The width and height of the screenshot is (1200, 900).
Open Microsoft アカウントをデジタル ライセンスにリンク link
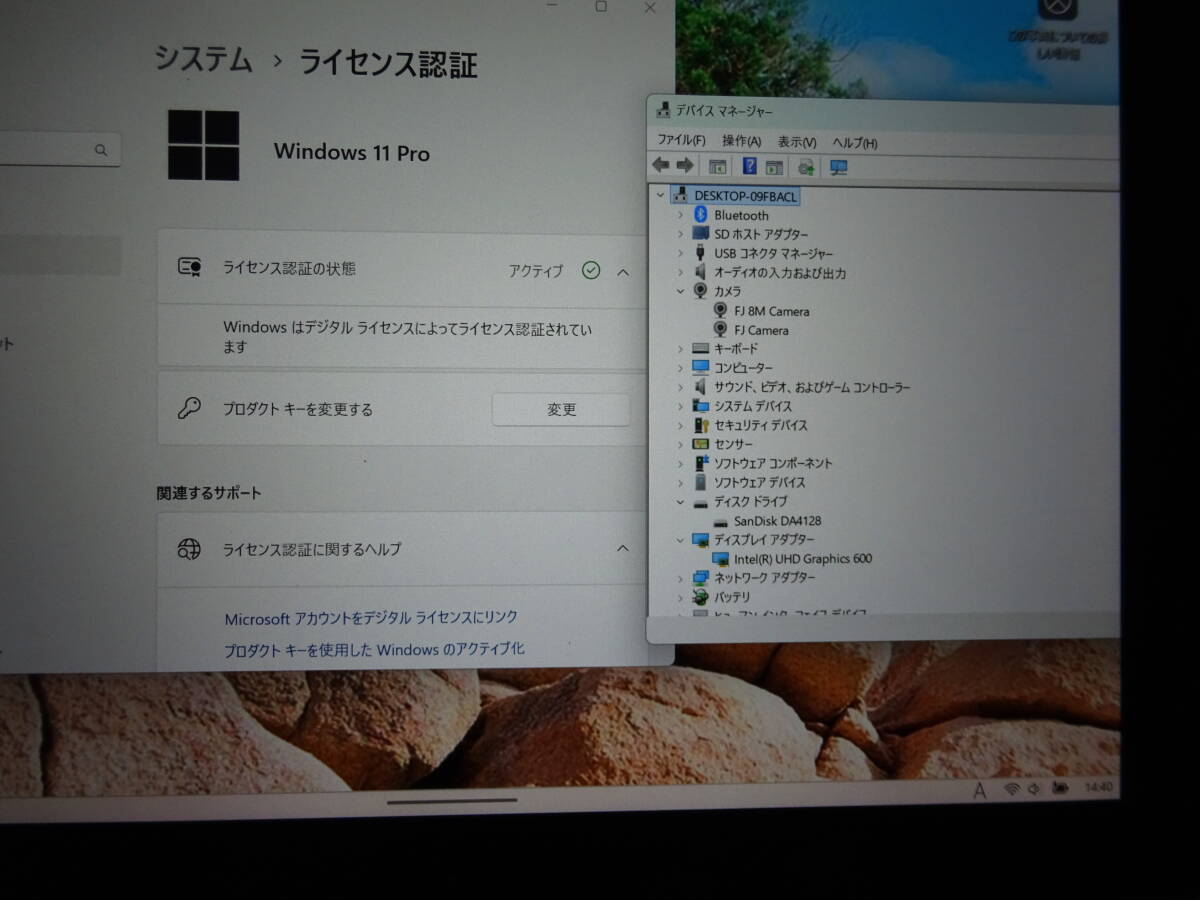coord(371,618)
